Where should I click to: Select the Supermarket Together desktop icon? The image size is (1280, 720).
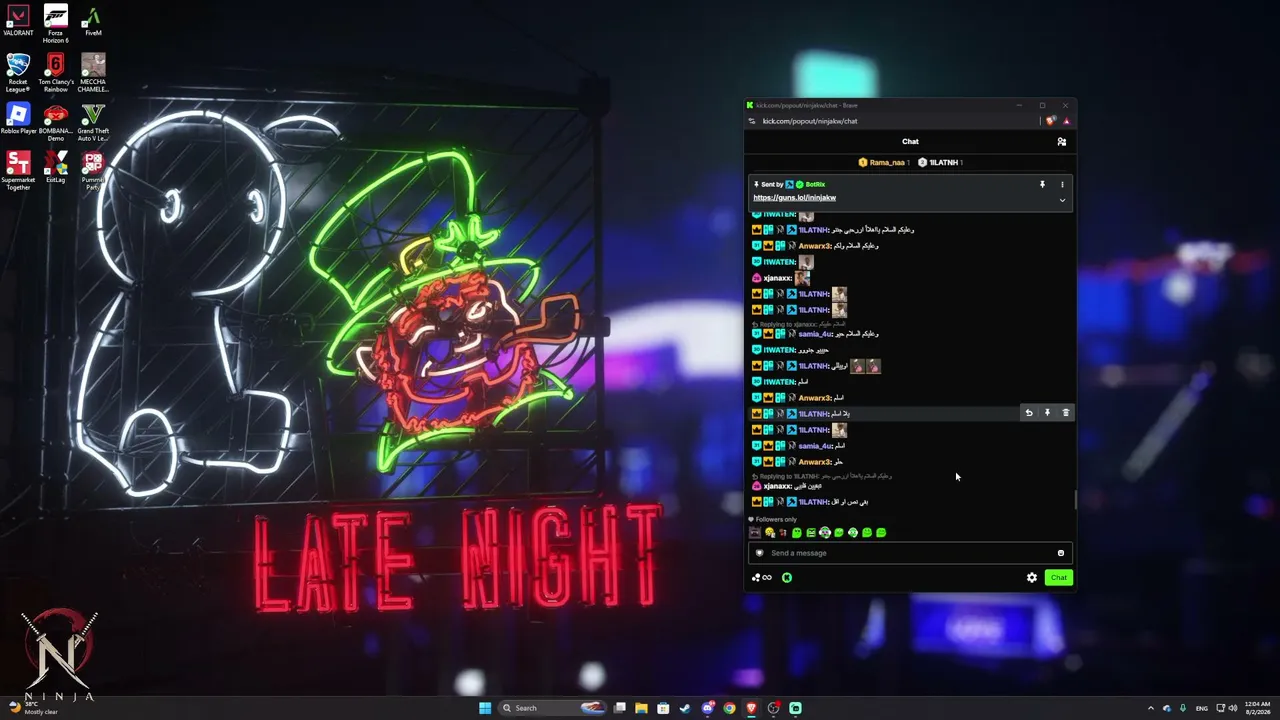pos(18,171)
